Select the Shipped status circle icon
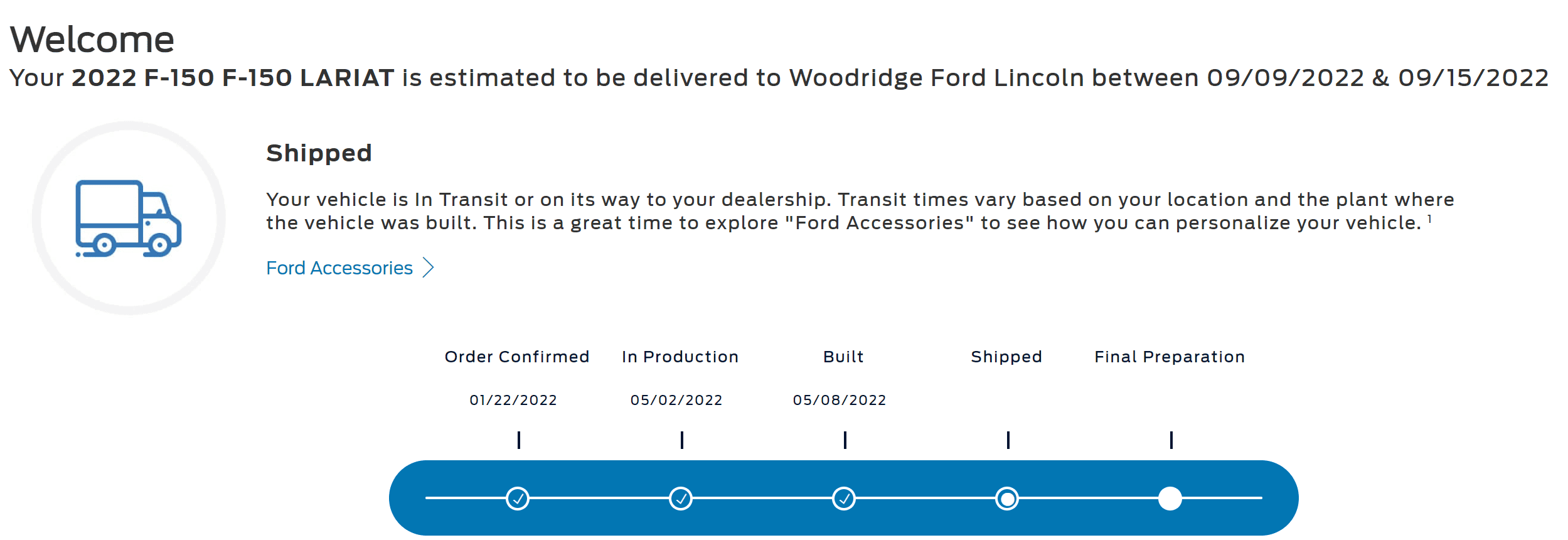 pyautogui.click(x=1007, y=498)
